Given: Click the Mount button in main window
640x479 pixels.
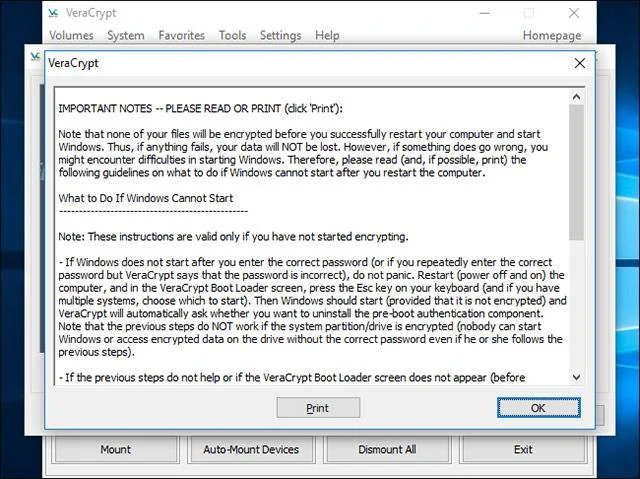Looking at the screenshot, I should click(116, 450).
